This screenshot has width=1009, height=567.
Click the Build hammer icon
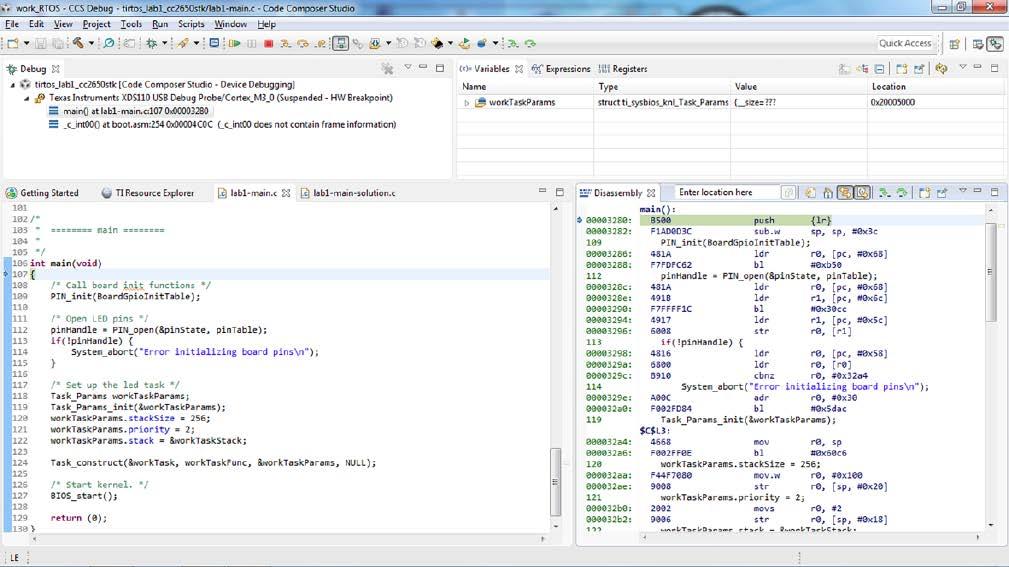click(x=78, y=43)
